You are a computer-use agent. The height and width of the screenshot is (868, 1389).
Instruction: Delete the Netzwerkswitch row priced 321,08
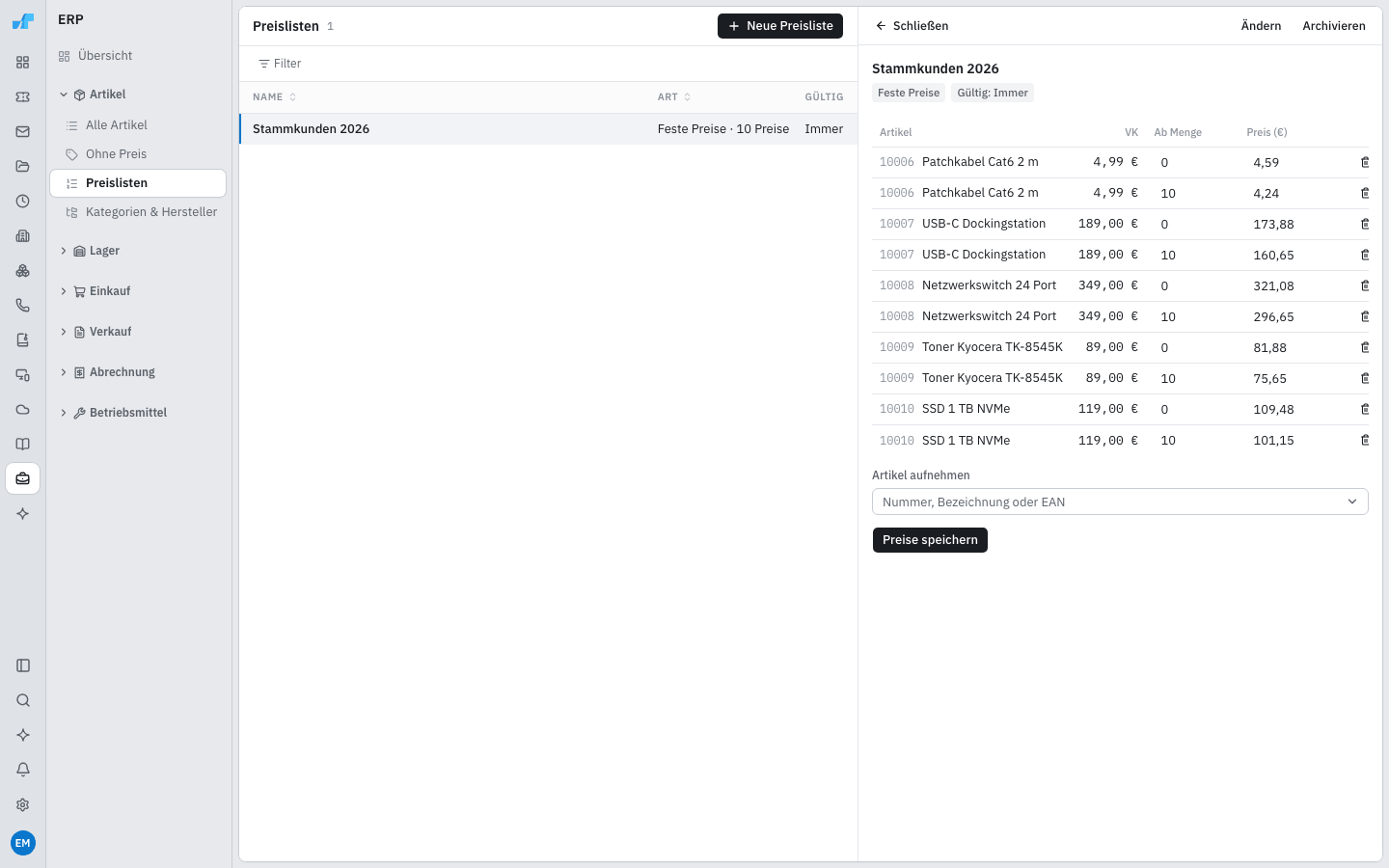pos(1364,285)
